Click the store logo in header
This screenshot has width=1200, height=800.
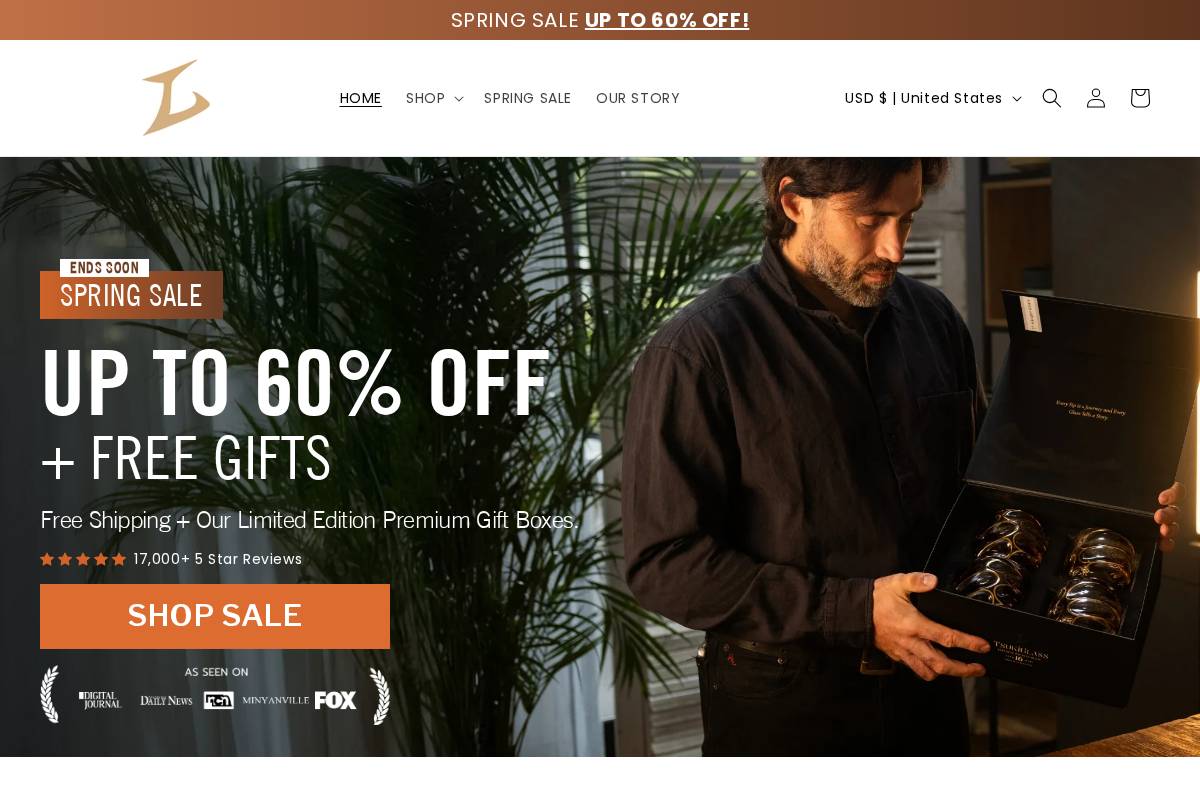(176, 98)
